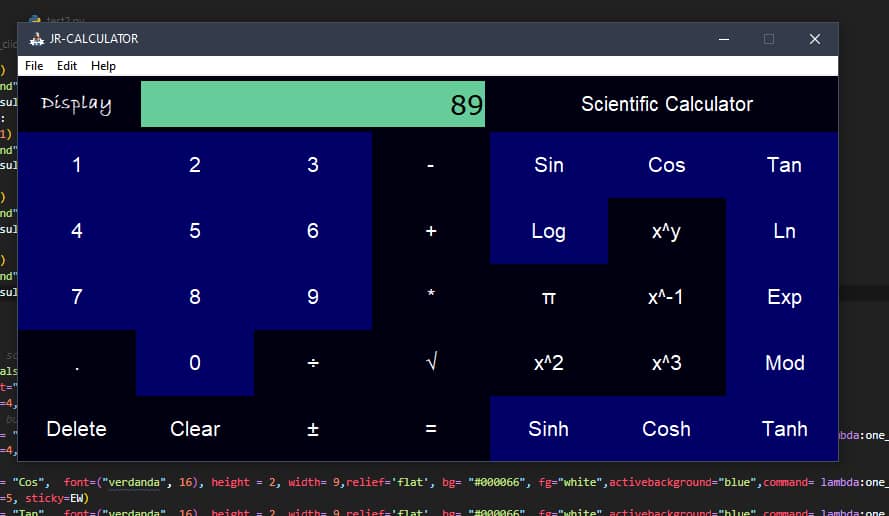Viewport: 889px width, 516px height.
Task: Click the Clear button
Action: pyautogui.click(x=194, y=429)
